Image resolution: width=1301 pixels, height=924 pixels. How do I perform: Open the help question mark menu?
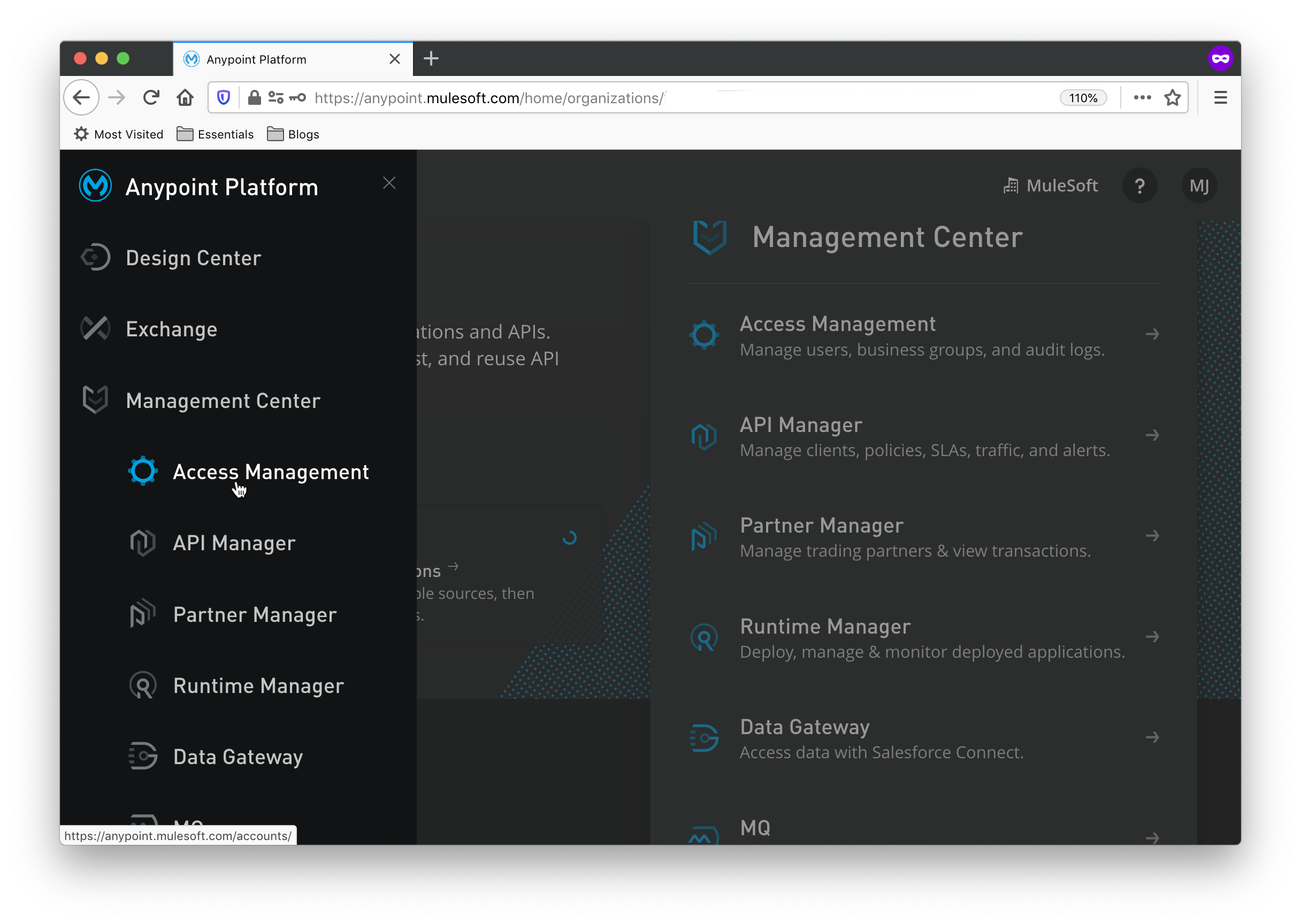(x=1139, y=186)
